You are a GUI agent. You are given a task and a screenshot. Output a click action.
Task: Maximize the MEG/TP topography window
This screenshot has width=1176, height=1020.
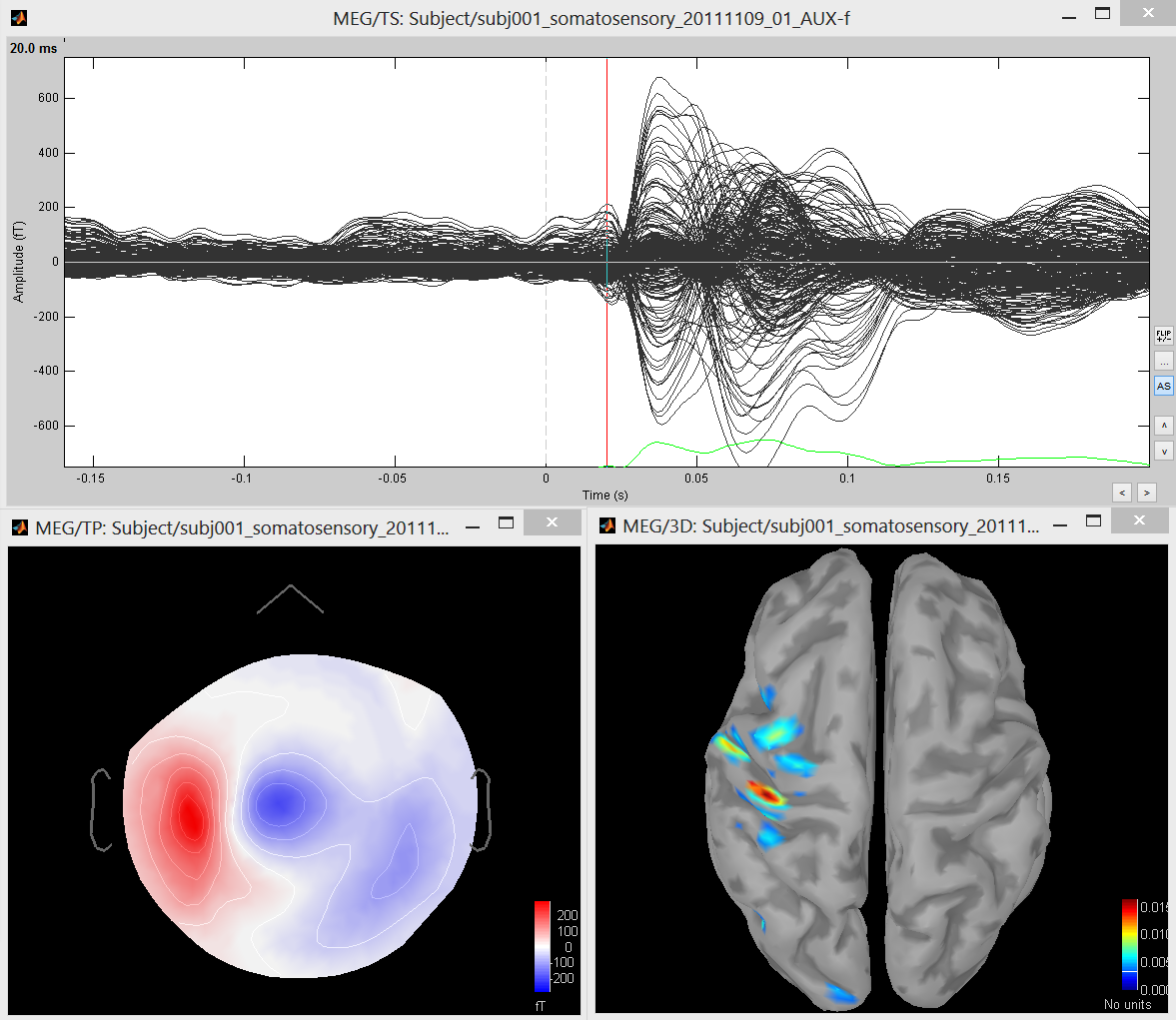pyautogui.click(x=507, y=522)
